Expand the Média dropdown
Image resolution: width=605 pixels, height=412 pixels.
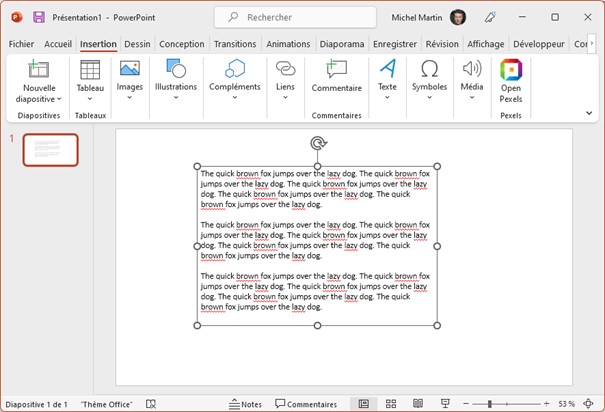coord(472,99)
